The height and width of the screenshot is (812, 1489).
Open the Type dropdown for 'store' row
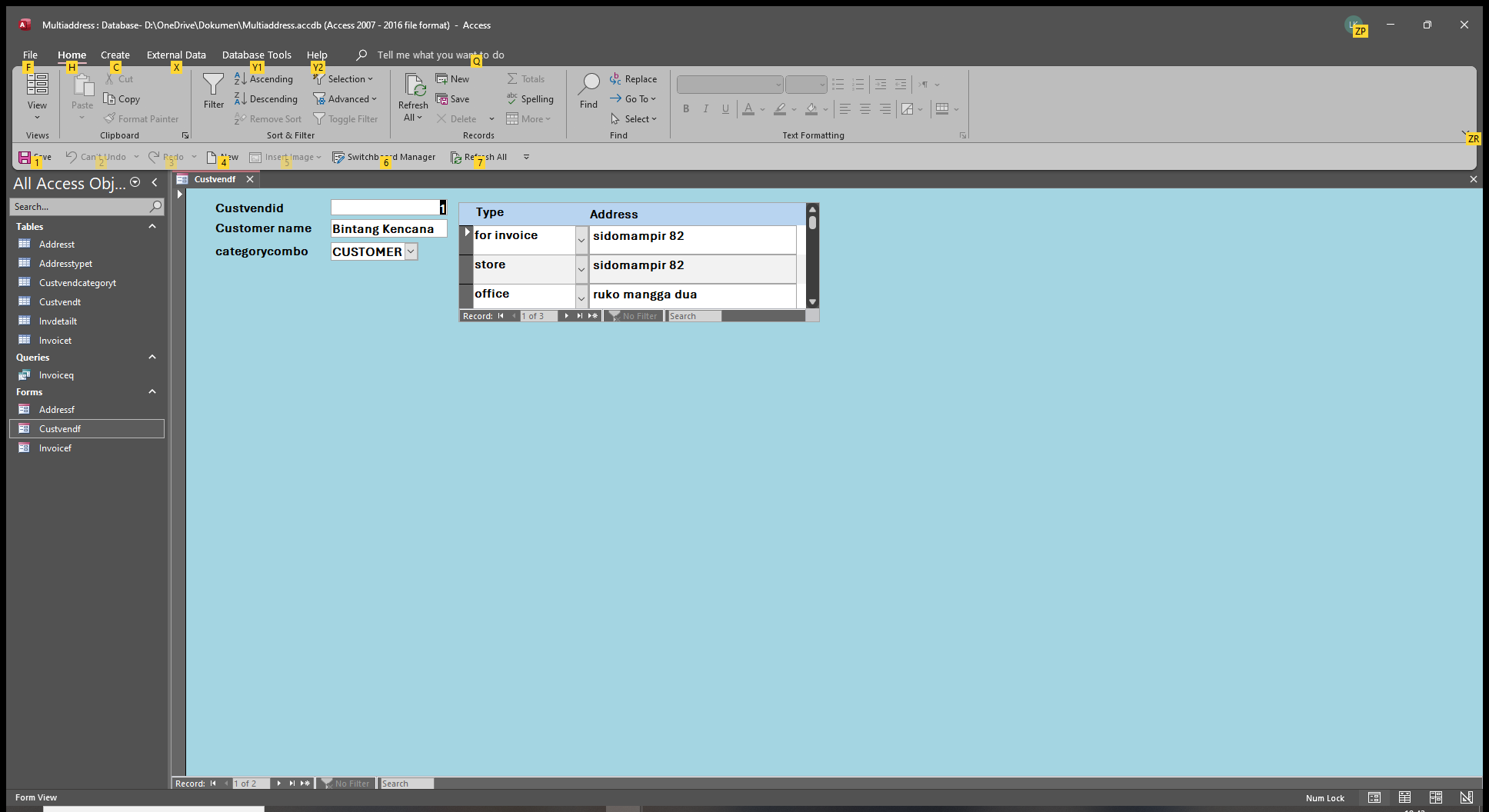click(x=581, y=269)
